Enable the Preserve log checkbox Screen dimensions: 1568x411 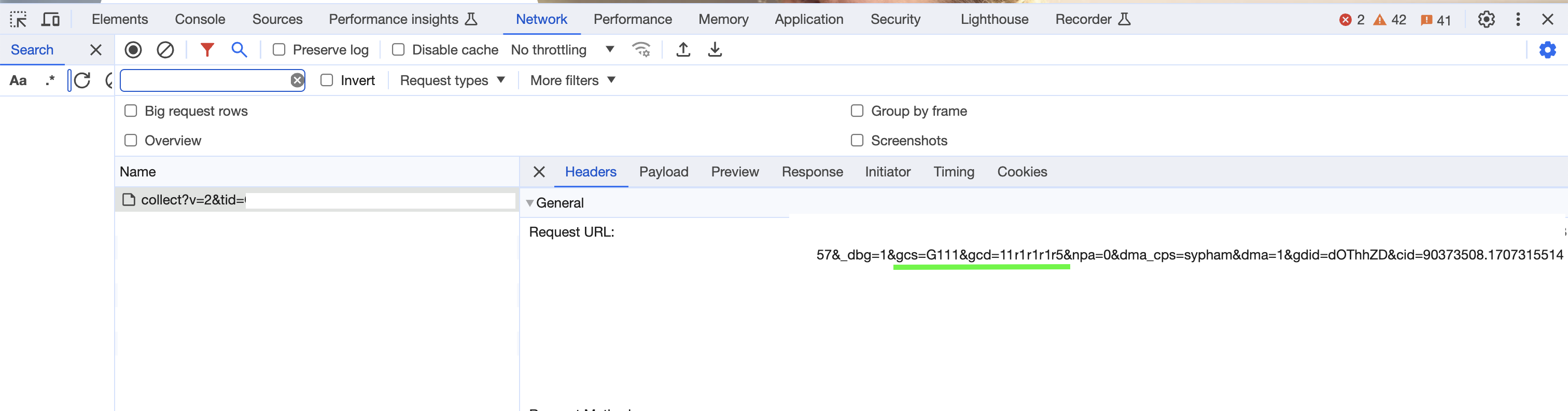279,50
